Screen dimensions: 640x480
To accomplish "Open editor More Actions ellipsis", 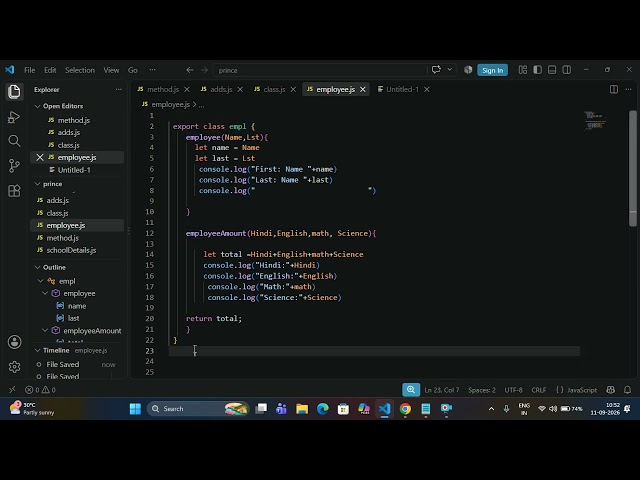I will pyautogui.click(x=629, y=89).
